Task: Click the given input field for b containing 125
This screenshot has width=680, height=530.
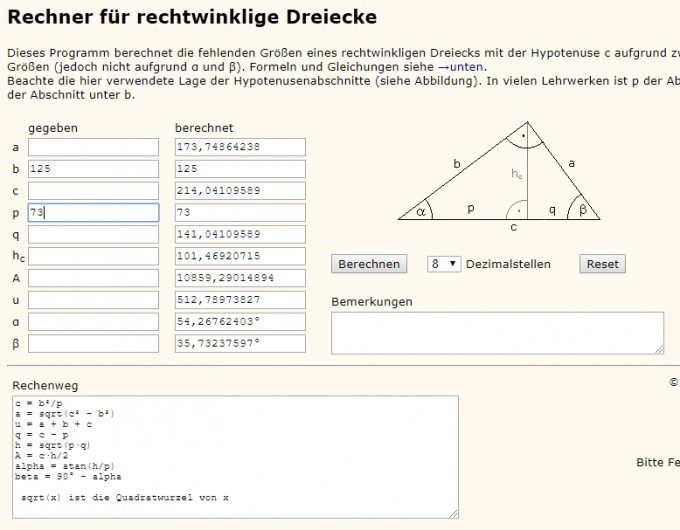Action: pos(93,169)
